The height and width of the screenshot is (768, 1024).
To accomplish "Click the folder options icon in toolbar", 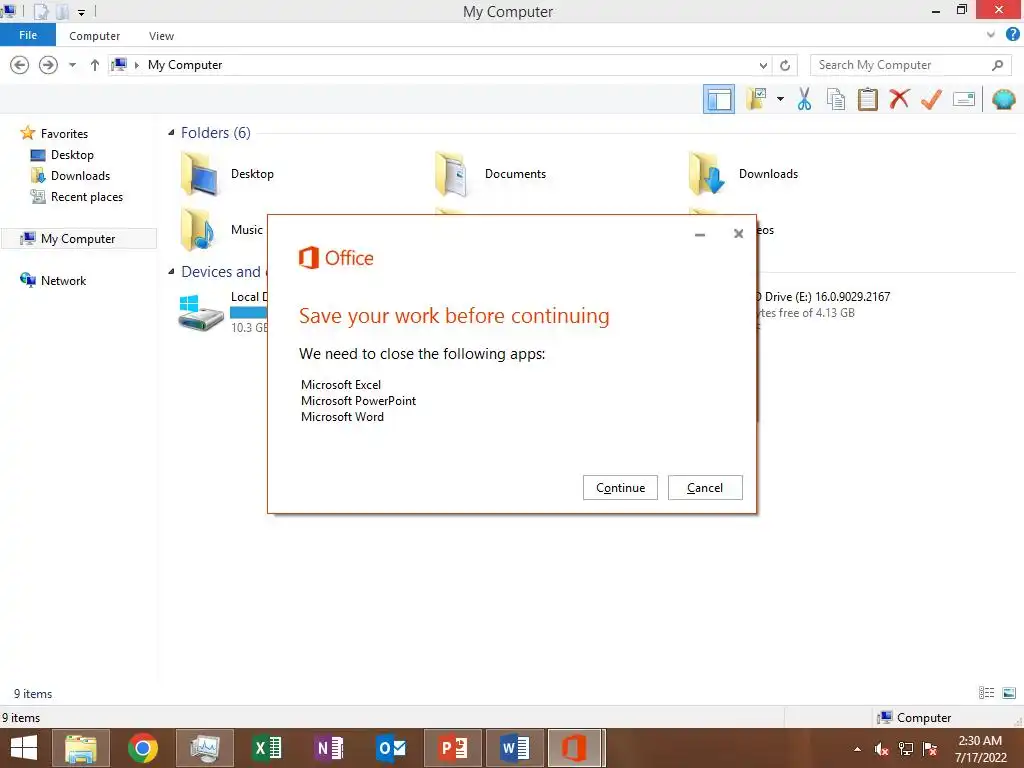I will click(758, 99).
